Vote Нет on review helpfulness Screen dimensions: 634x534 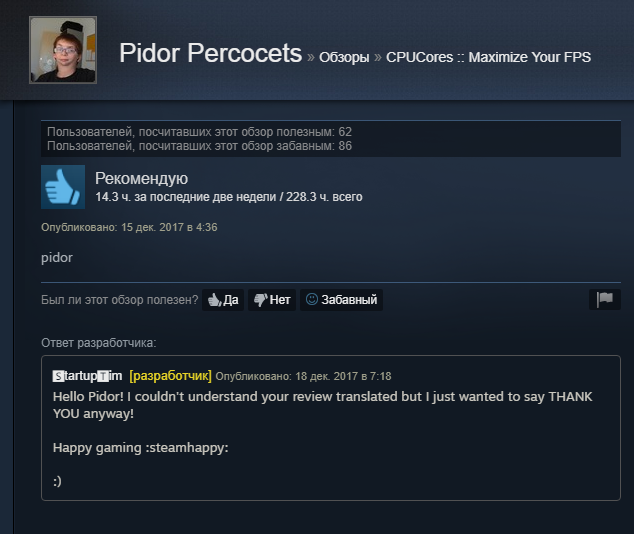coord(272,300)
